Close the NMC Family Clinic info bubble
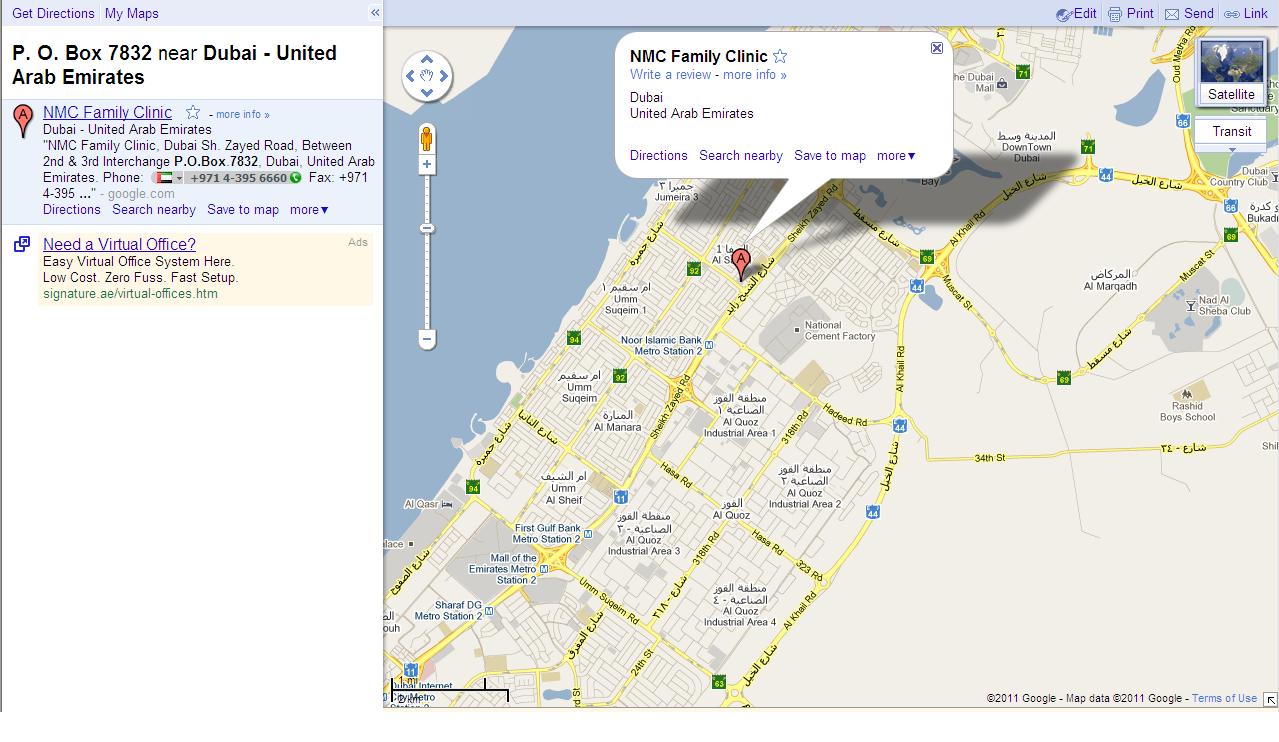 pyautogui.click(x=937, y=48)
